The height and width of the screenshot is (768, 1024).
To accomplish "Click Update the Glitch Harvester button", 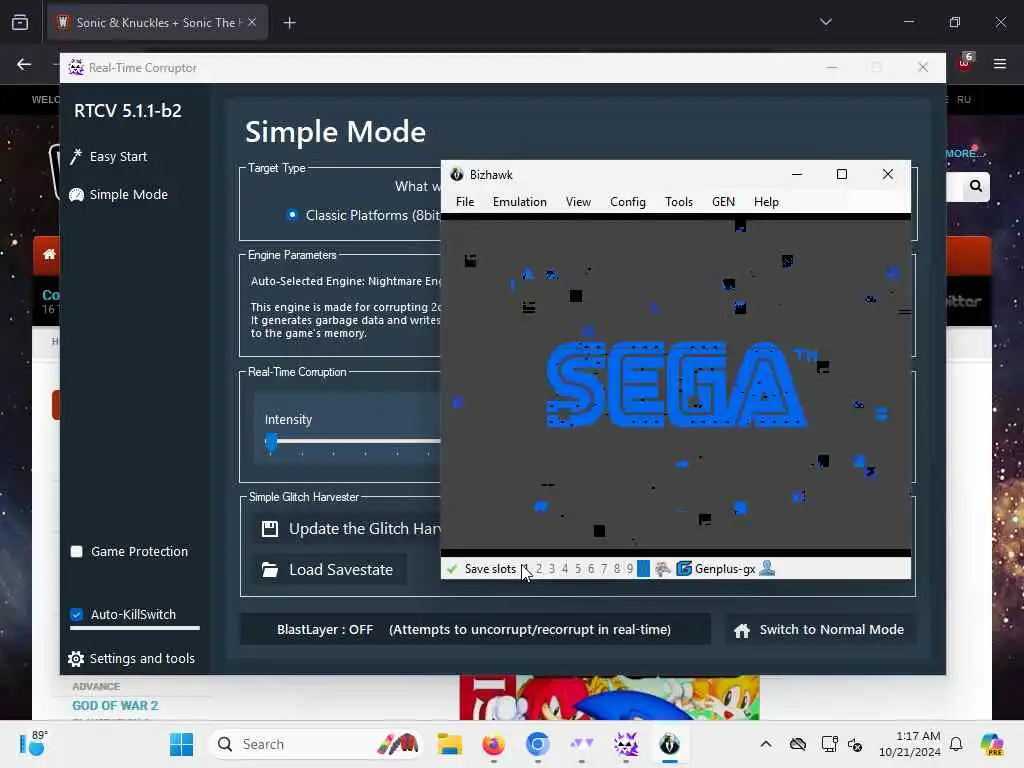I will [347, 528].
